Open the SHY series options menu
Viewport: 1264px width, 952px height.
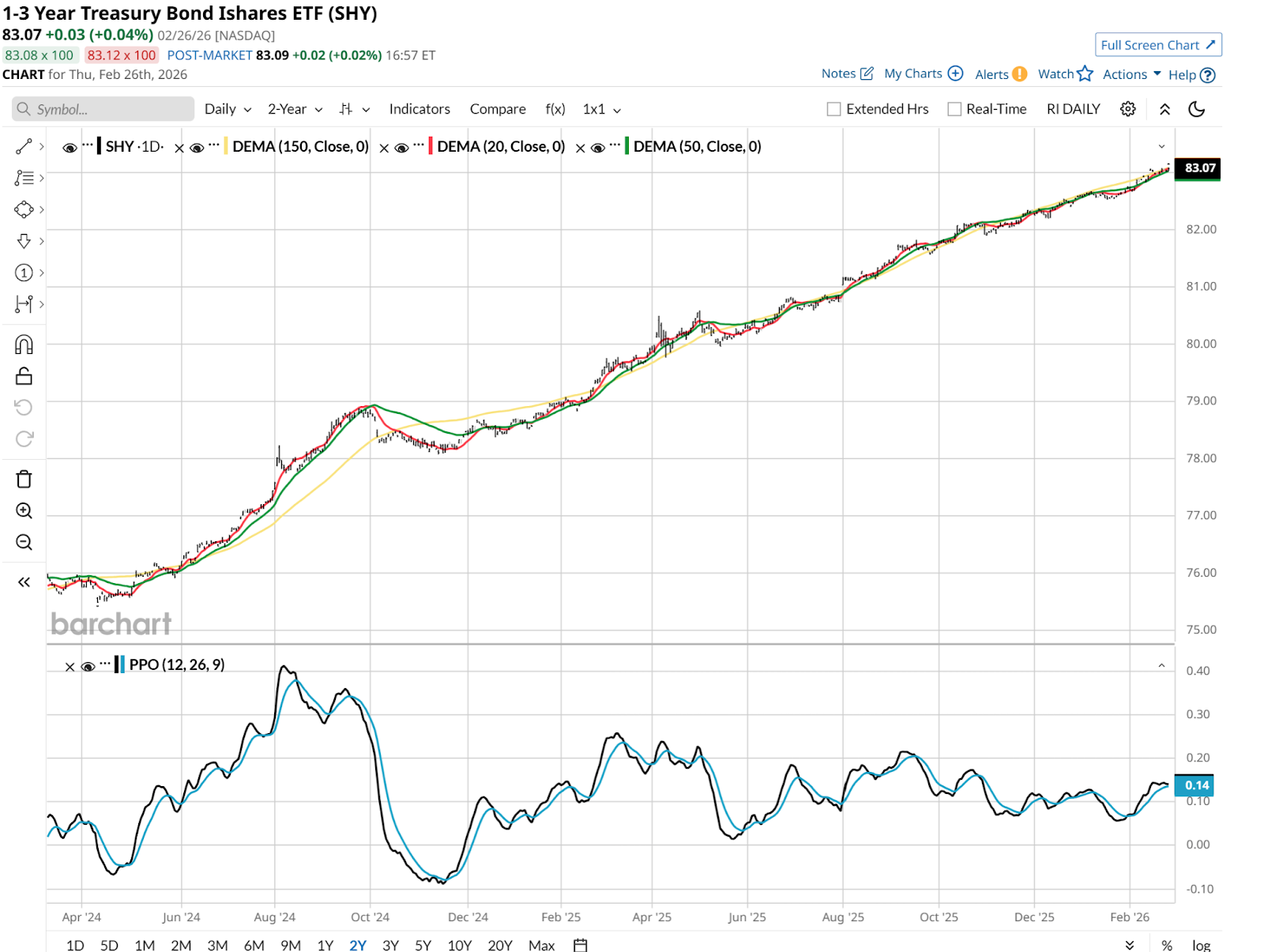(x=88, y=145)
